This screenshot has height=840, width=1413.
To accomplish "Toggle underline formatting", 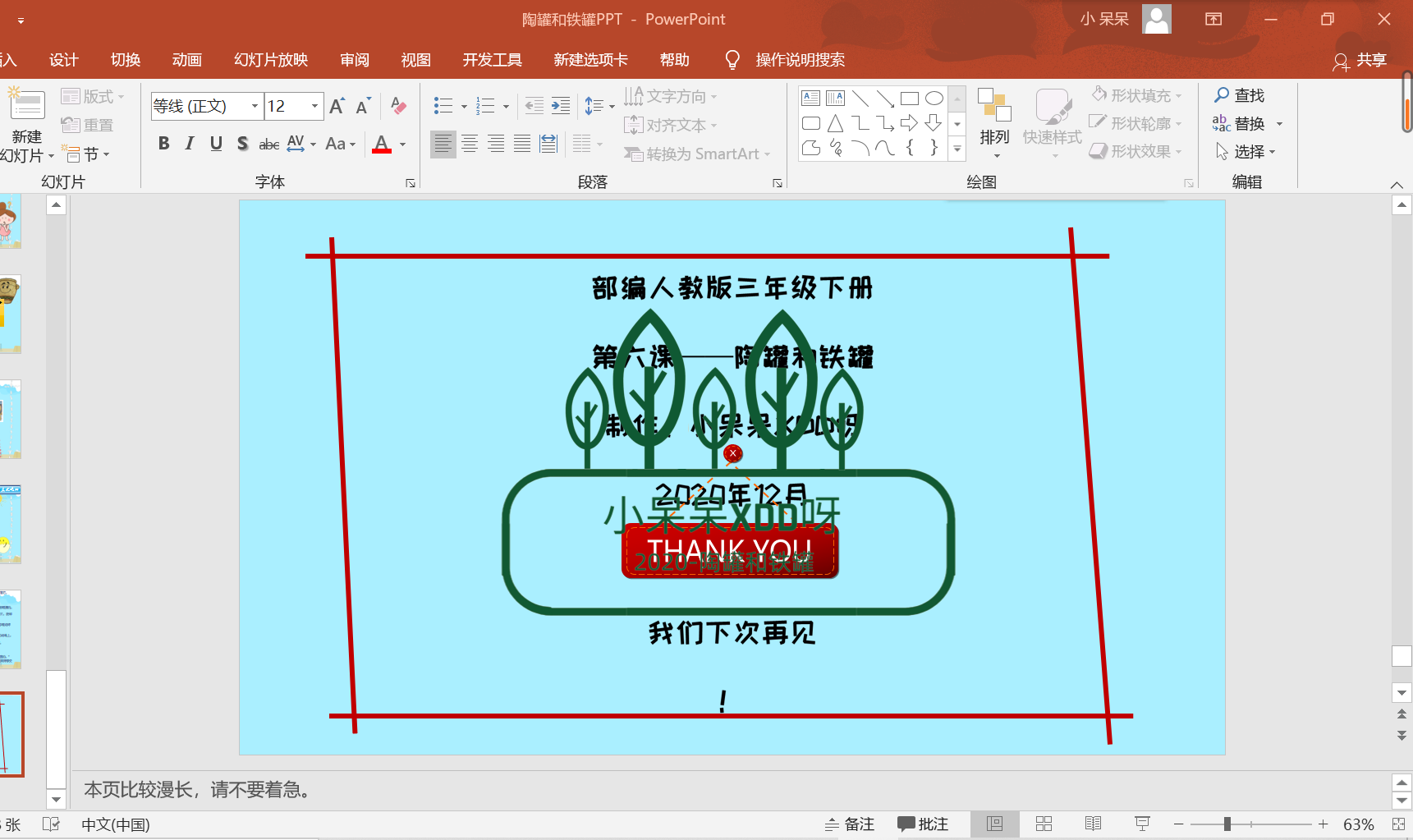I will 216,144.
